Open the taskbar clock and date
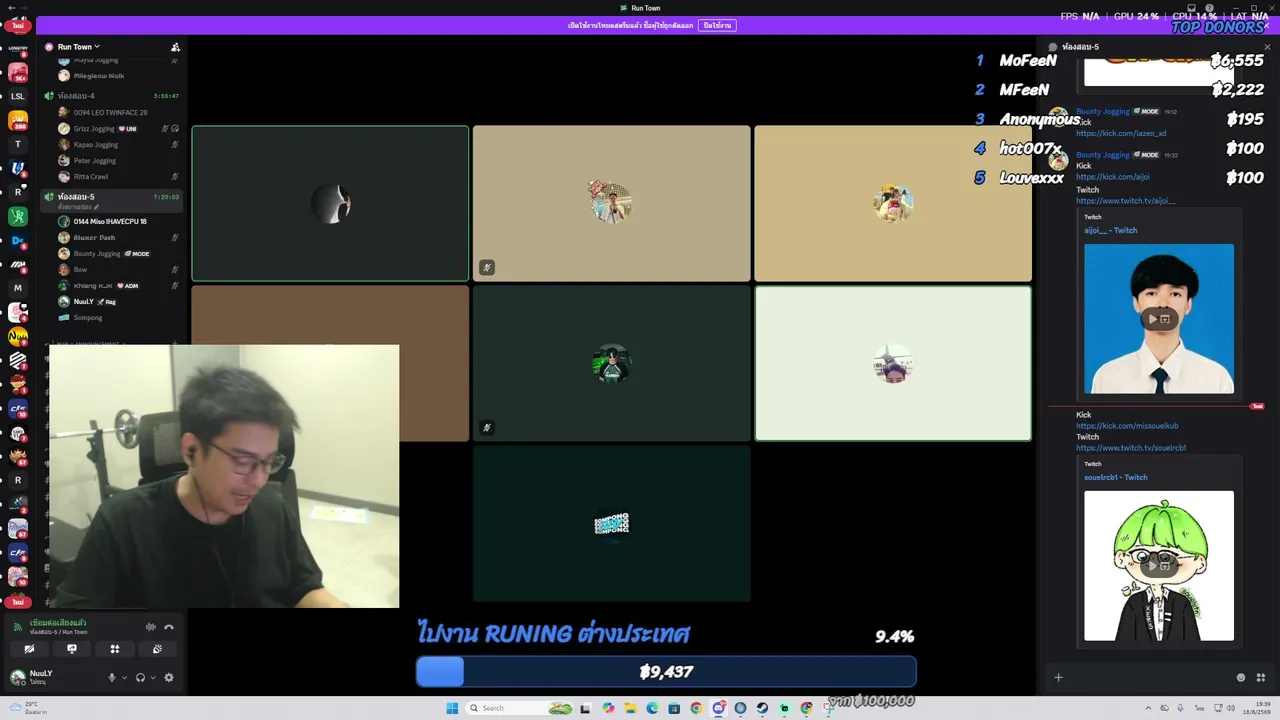The height and width of the screenshot is (720, 1280). (1256, 708)
